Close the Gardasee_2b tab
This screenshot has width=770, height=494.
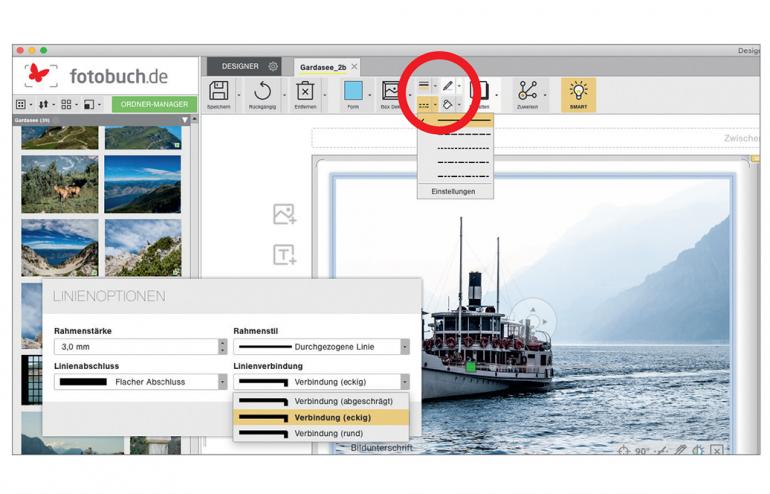point(354,66)
